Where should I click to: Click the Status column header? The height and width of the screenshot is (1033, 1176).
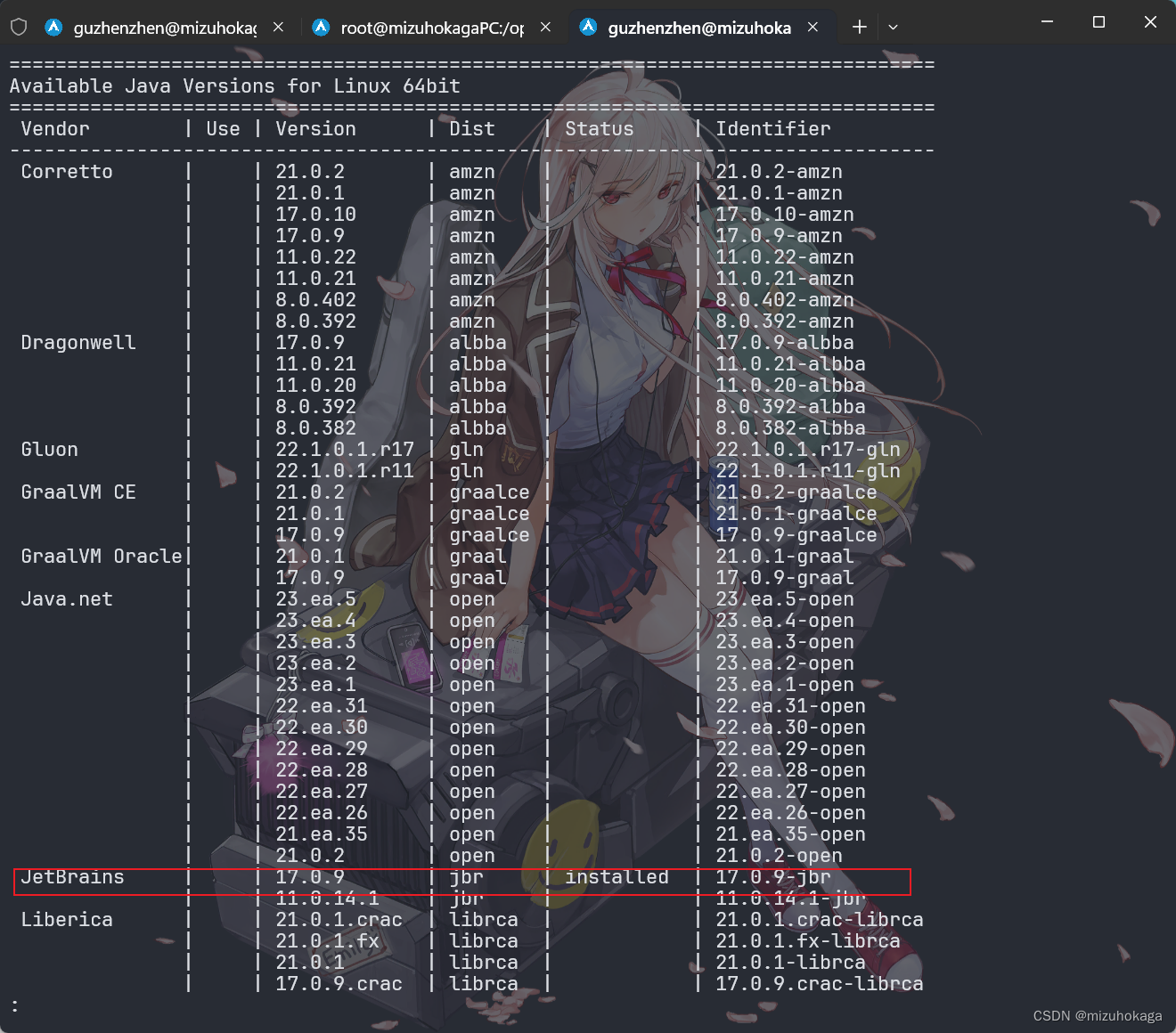600,129
